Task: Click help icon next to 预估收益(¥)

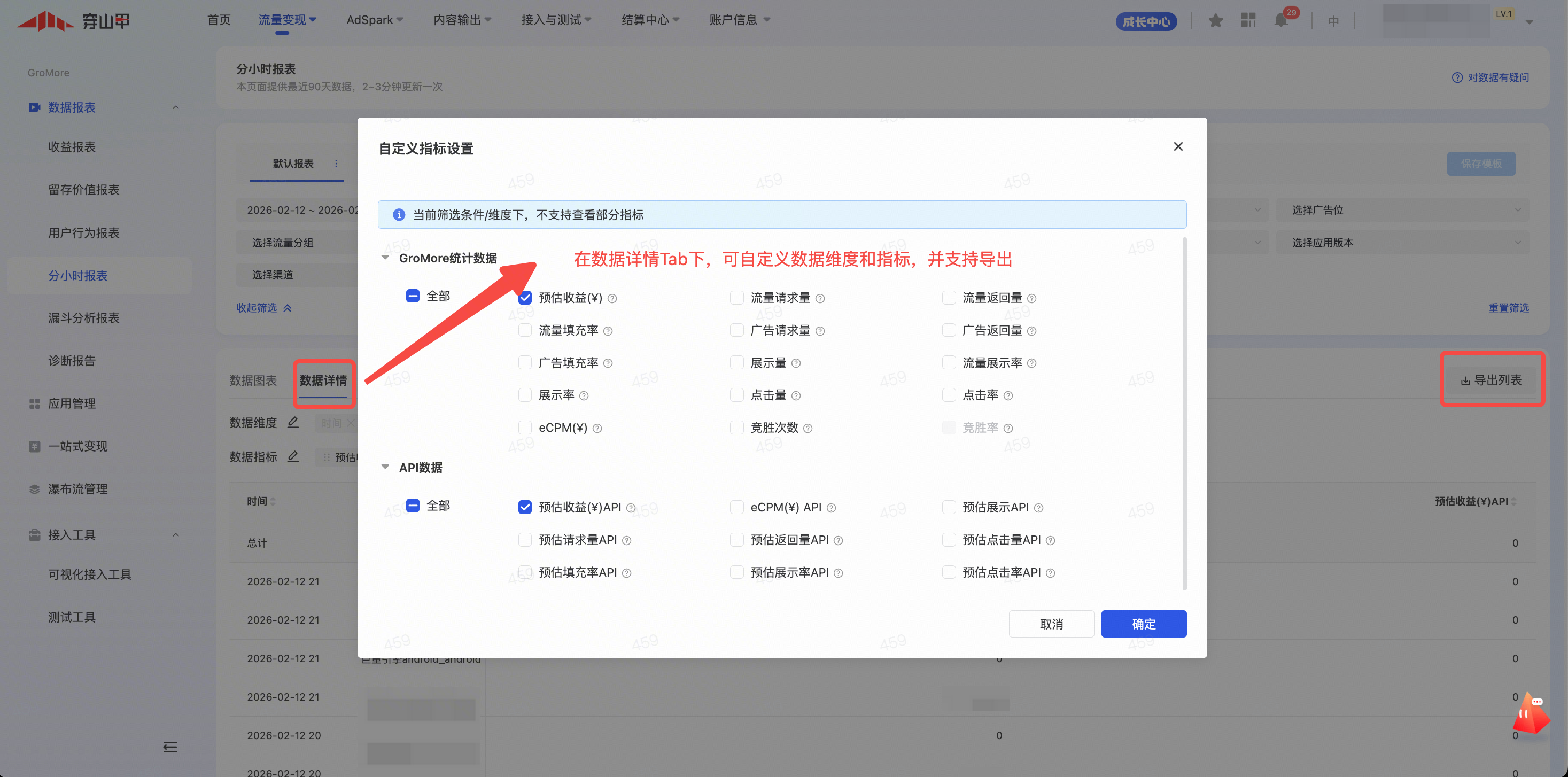Action: (x=612, y=298)
